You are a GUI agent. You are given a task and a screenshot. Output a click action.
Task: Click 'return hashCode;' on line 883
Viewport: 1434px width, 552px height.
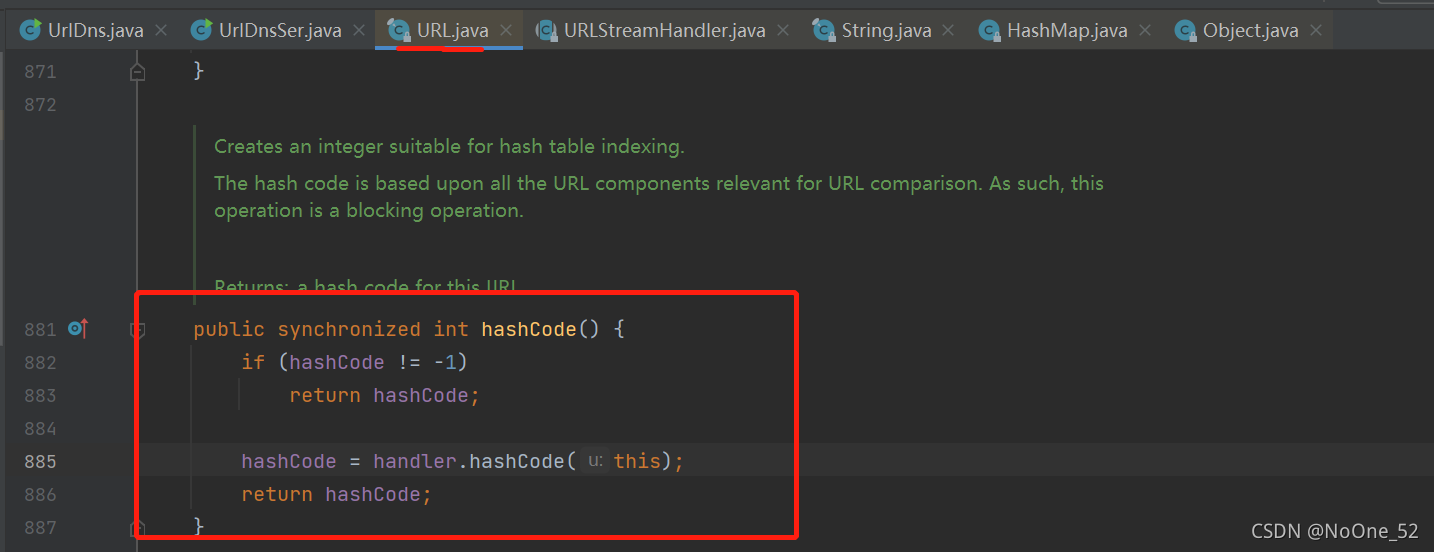tap(385, 395)
